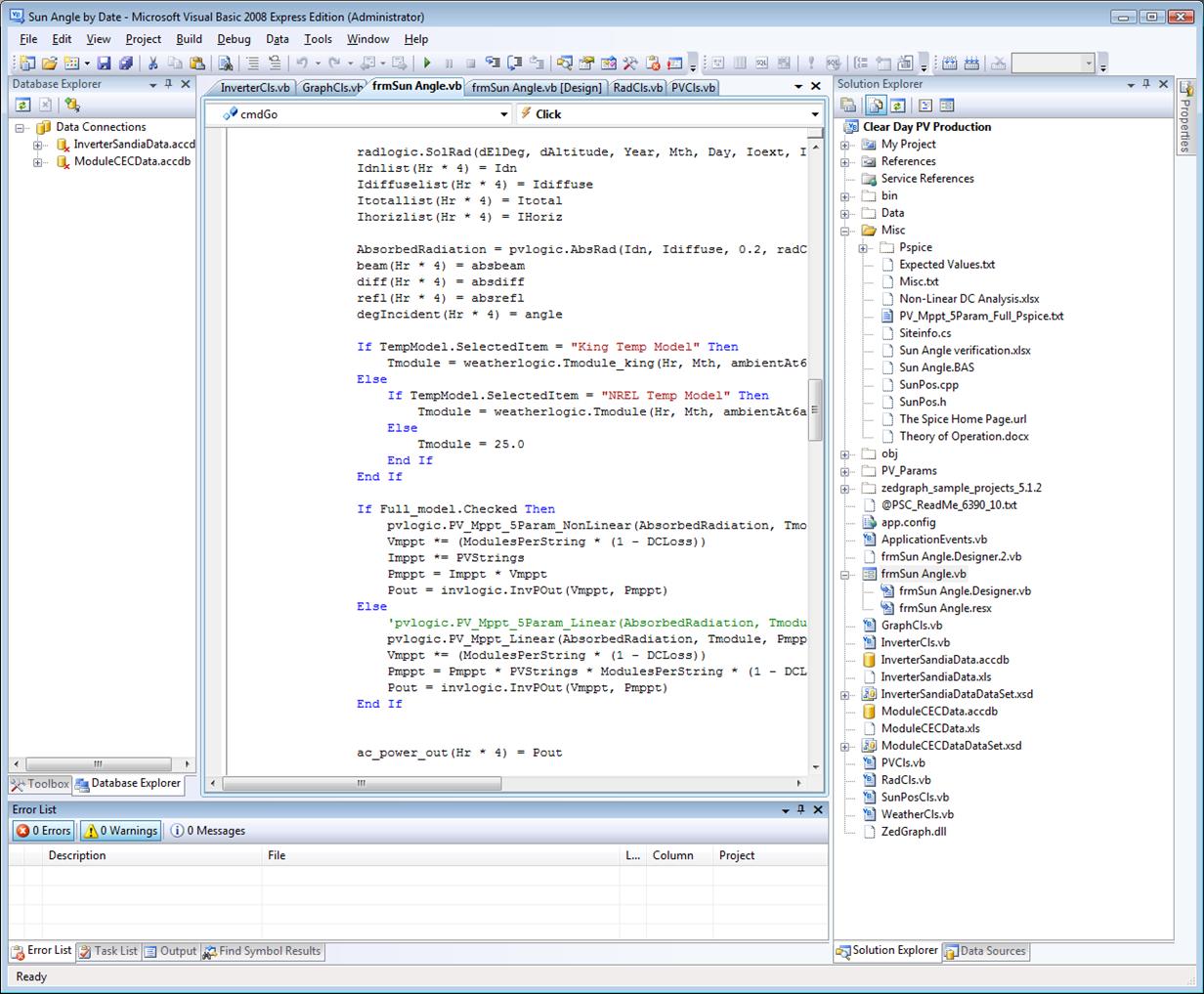
Task: Open the Project menu
Action: (144, 39)
